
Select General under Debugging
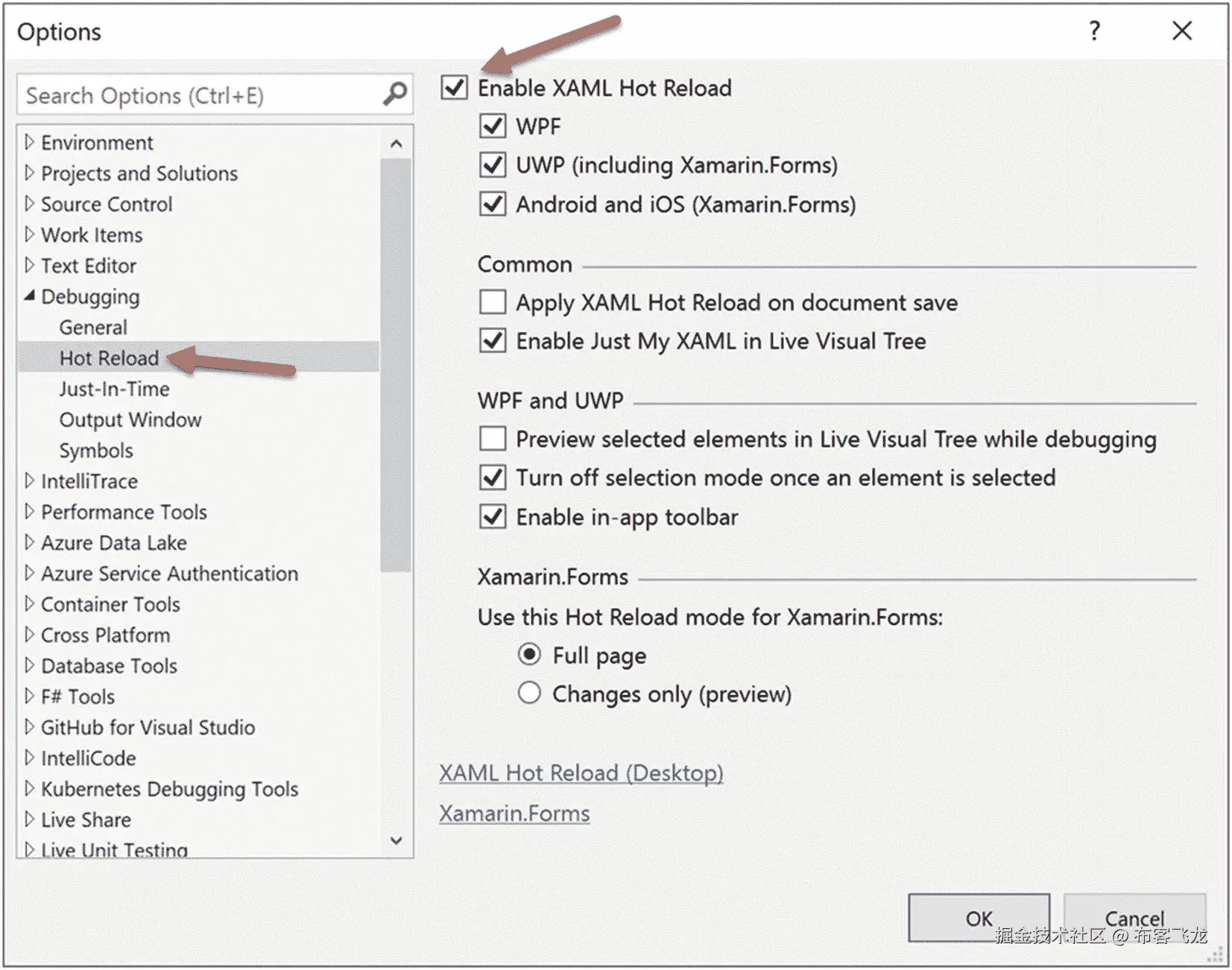click(93, 327)
